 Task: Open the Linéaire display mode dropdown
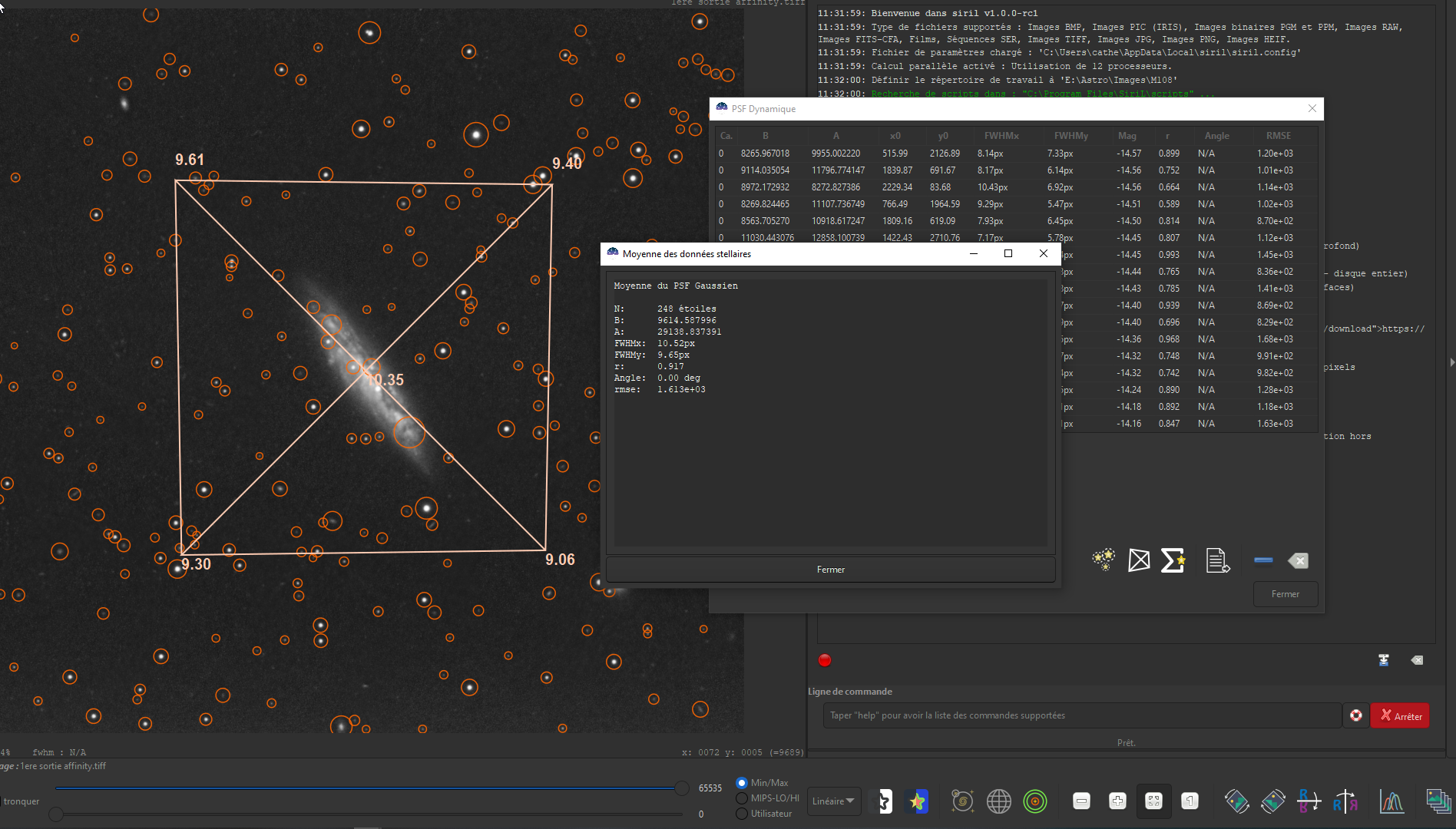834,801
